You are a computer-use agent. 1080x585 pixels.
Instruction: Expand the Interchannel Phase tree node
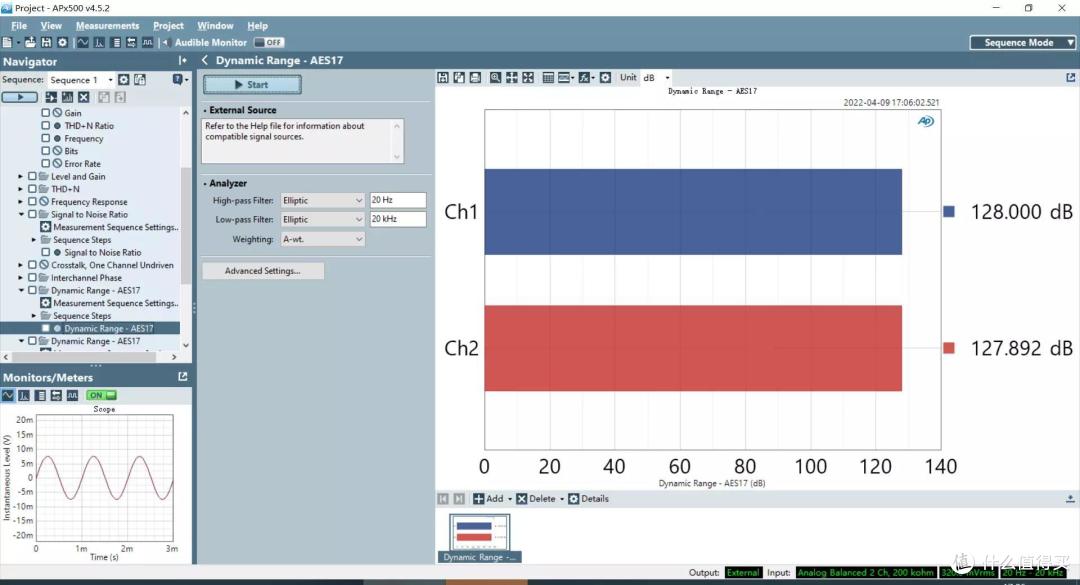(21, 278)
